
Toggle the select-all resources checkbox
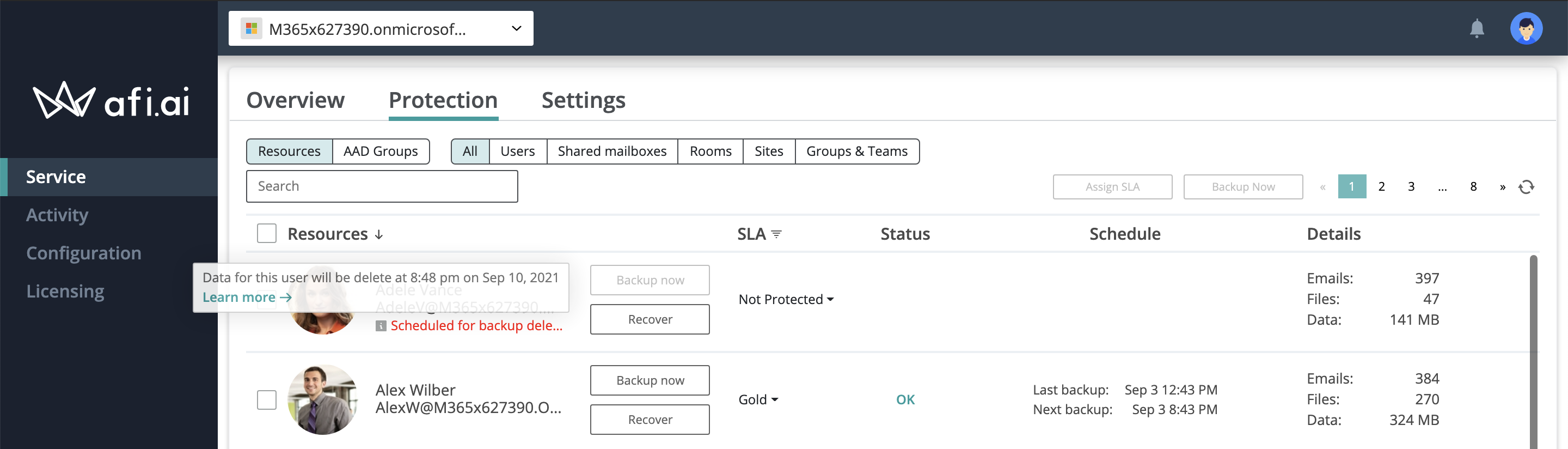[x=267, y=234]
